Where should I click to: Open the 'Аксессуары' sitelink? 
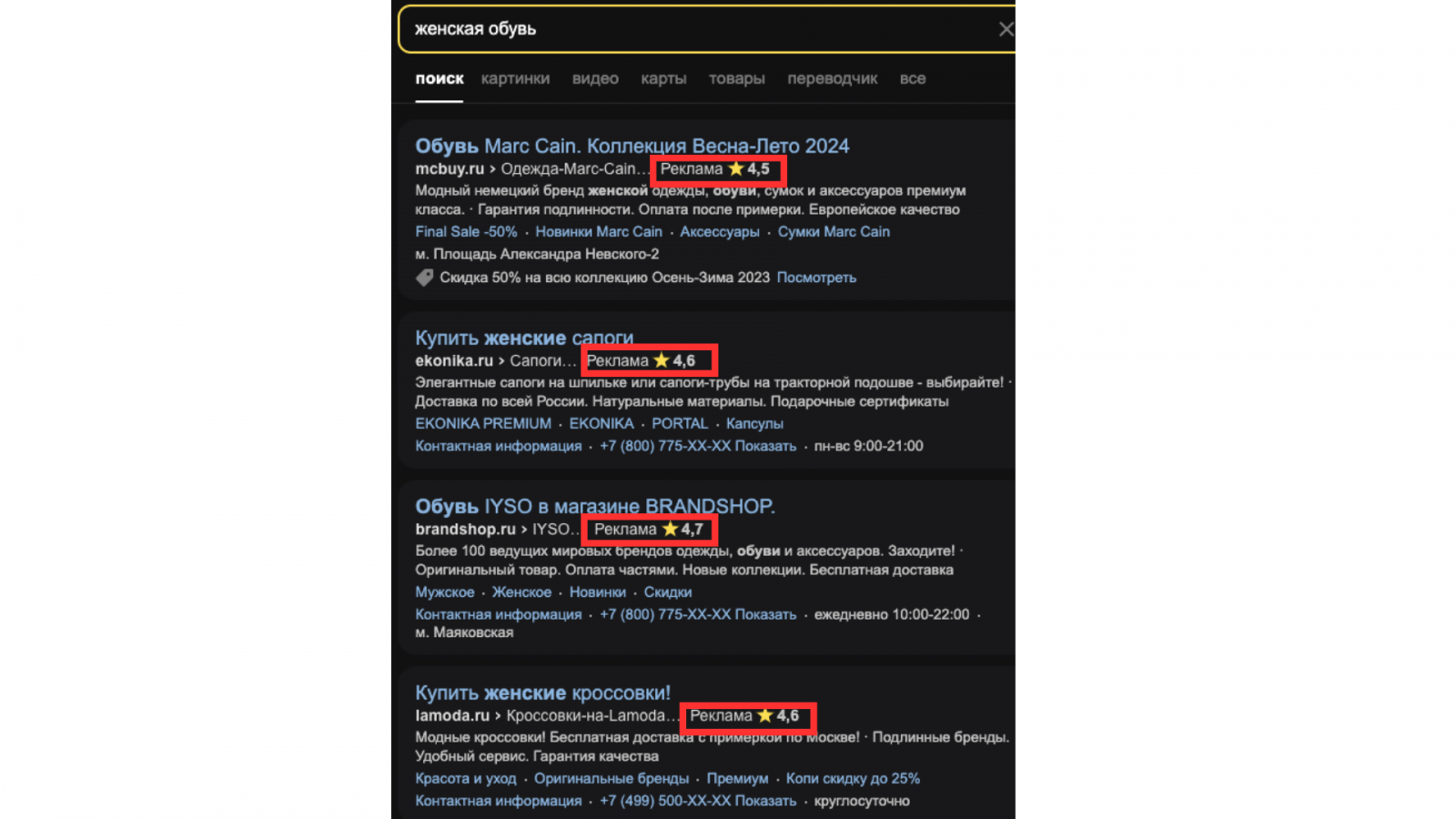pyautogui.click(x=720, y=232)
